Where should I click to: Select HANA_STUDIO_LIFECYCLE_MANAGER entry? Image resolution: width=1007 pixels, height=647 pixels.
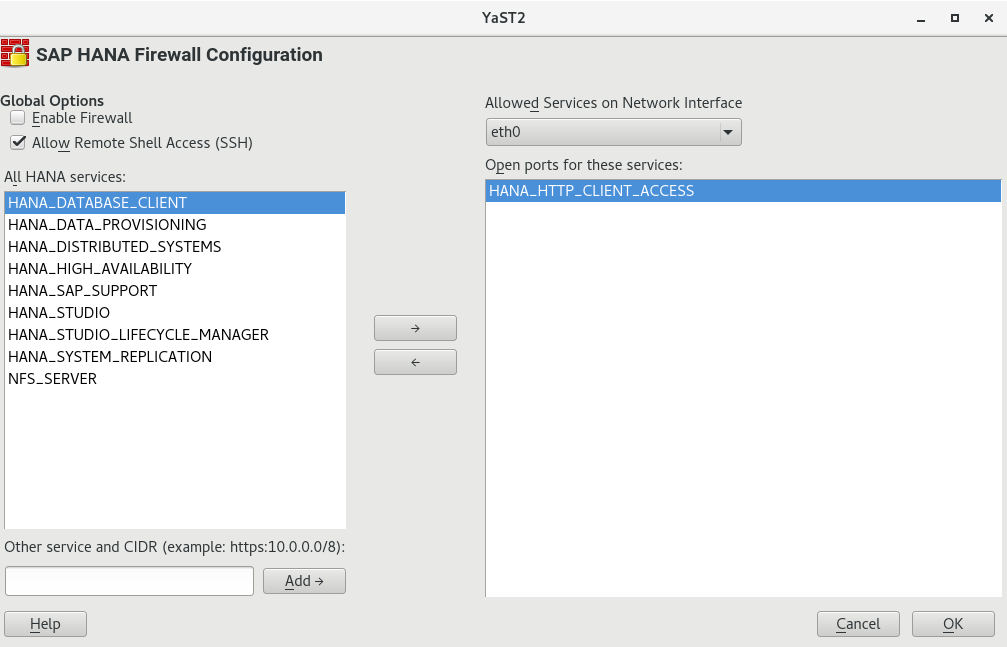(x=138, y=335)
